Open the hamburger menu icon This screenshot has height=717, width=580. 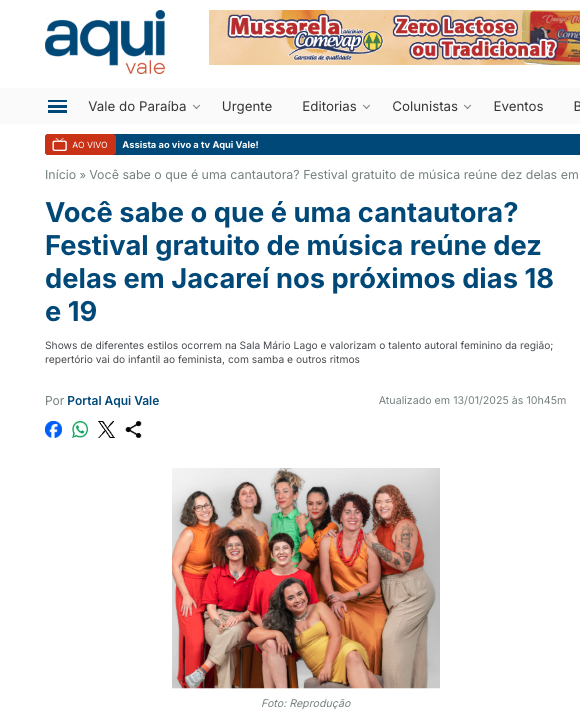pos(58,107)
